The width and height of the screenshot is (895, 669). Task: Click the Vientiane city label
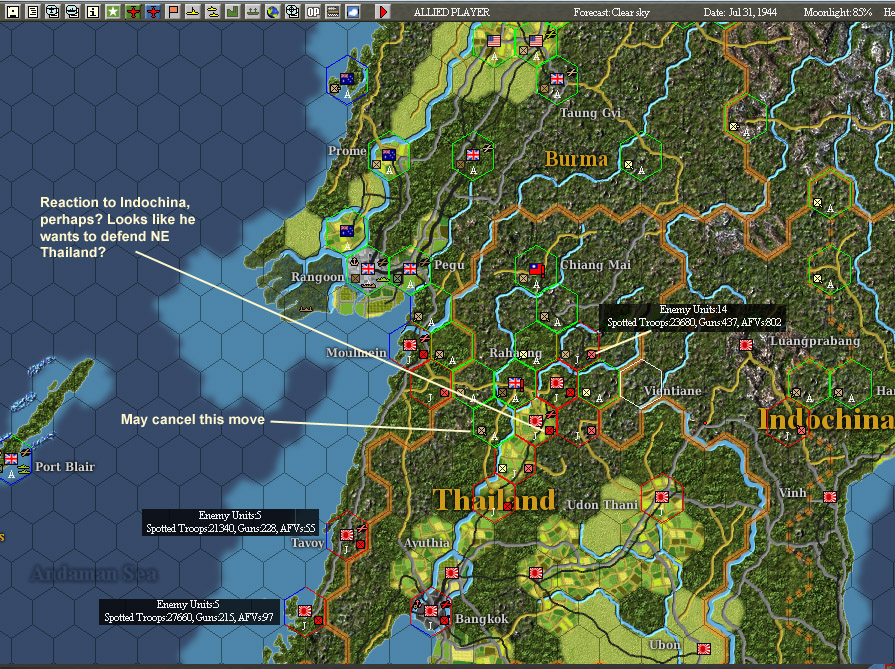[672, 391]
